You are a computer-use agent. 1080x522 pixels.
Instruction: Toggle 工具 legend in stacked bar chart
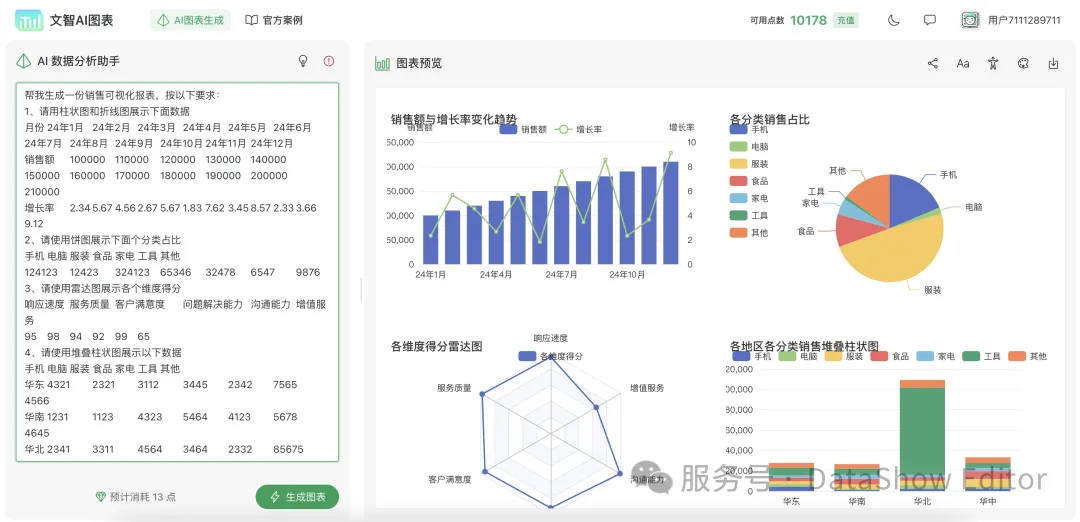click(982, 356)
